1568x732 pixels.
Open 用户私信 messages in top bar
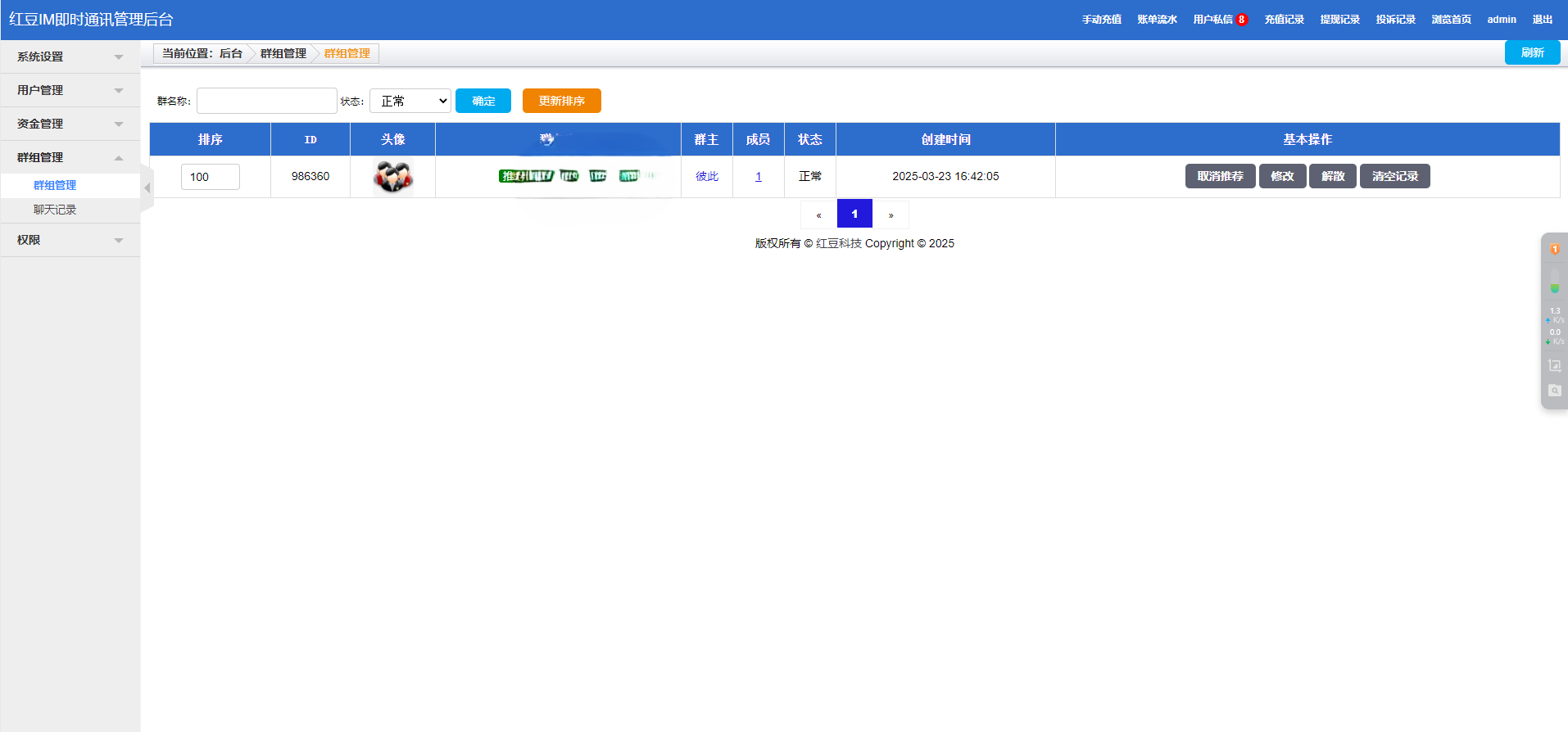pyautogui.click(x=1212, y=20)
